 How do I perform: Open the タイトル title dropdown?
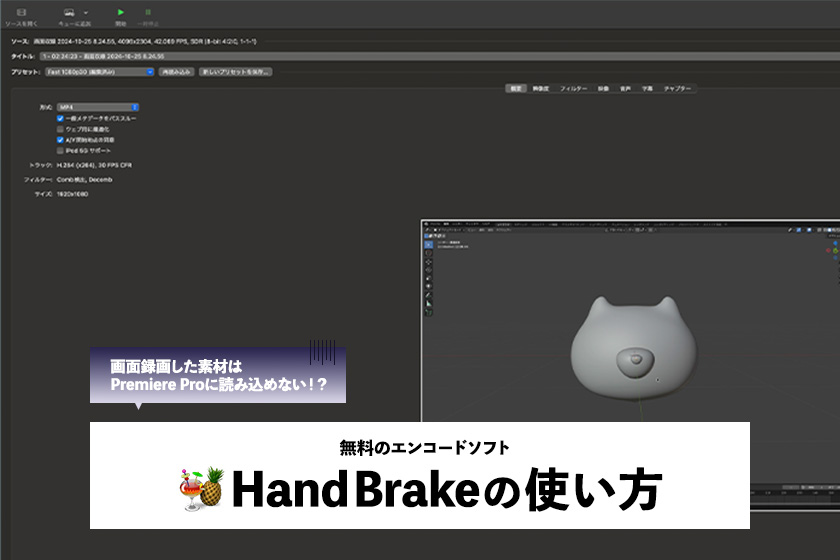tap(439, 56)
